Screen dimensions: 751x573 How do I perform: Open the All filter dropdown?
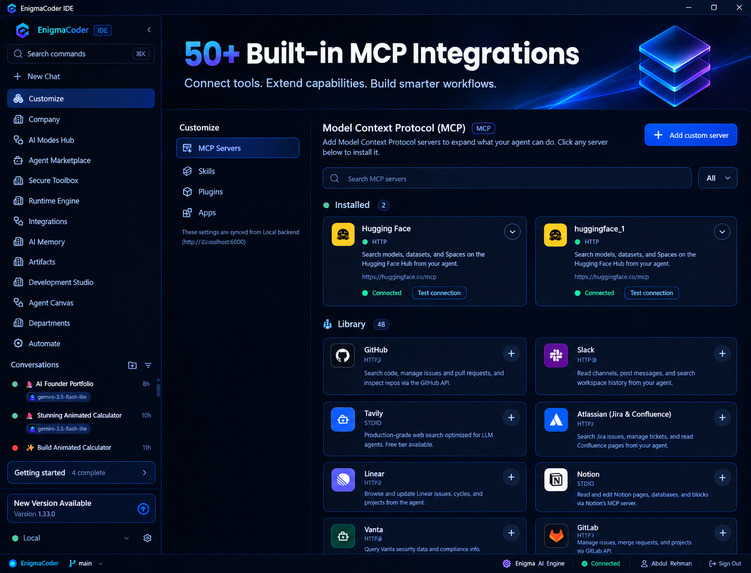point(717,178)
